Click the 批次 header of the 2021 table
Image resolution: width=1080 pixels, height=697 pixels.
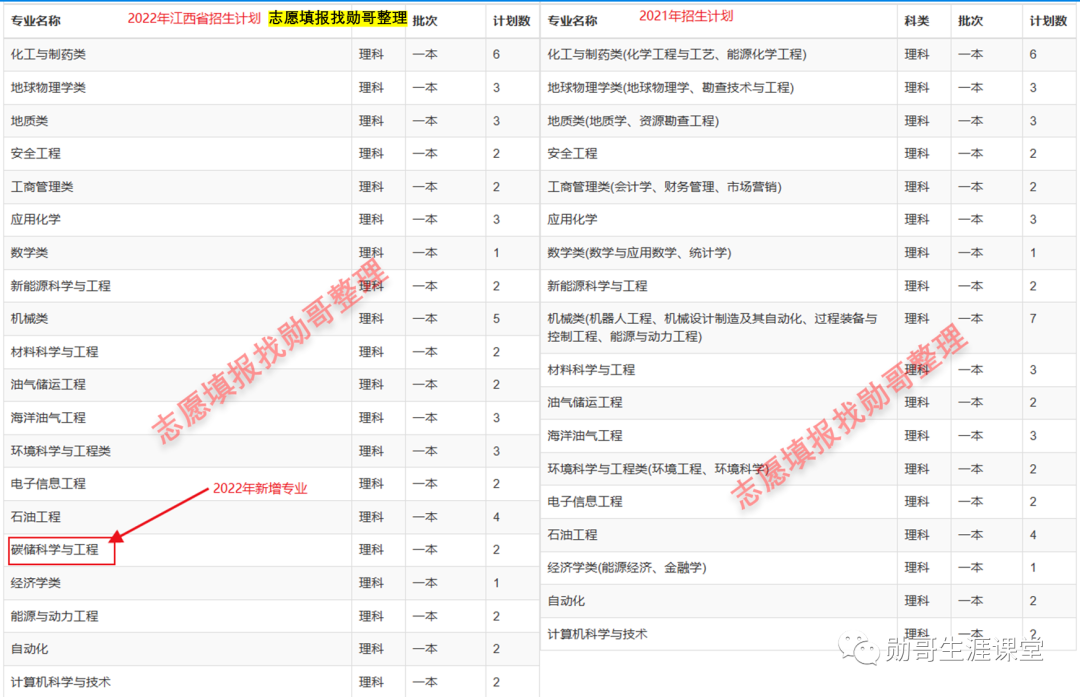click(970, 21)
